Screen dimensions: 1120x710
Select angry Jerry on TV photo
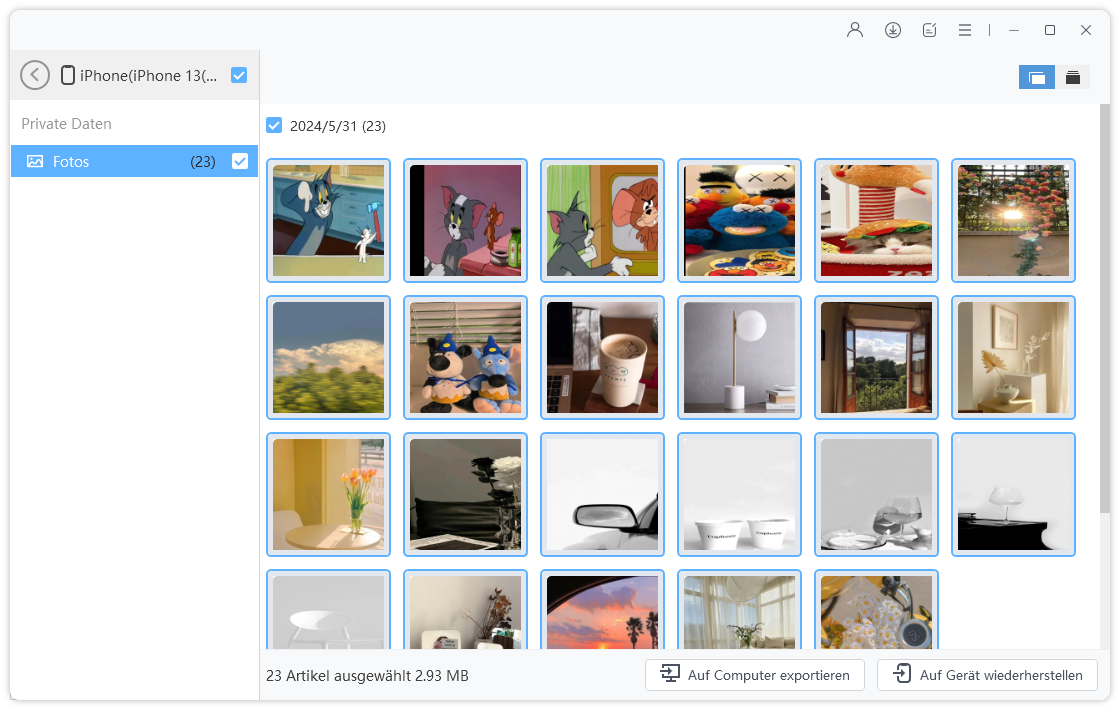(603, 221)
